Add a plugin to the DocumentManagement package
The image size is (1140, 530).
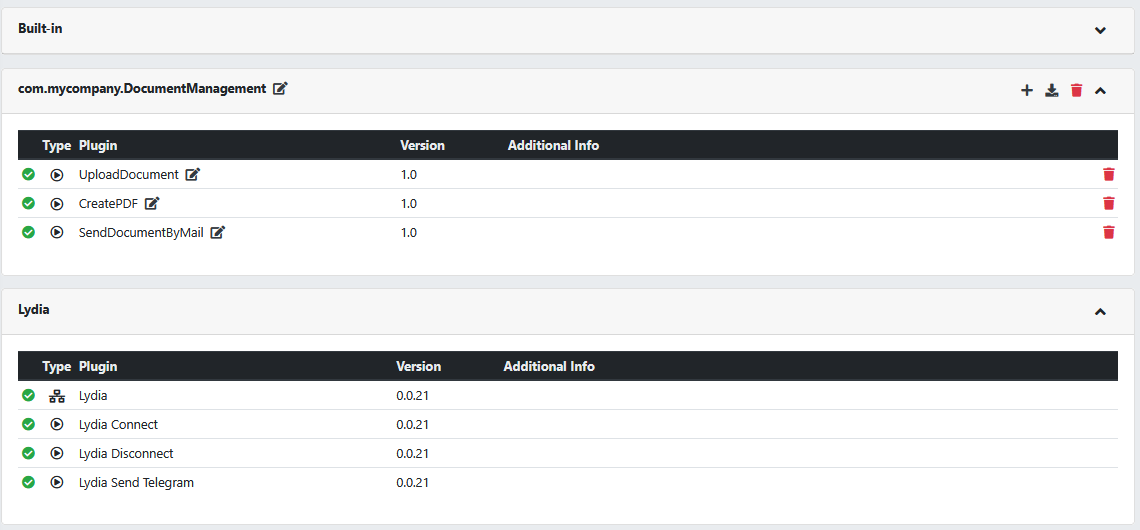1027,90
